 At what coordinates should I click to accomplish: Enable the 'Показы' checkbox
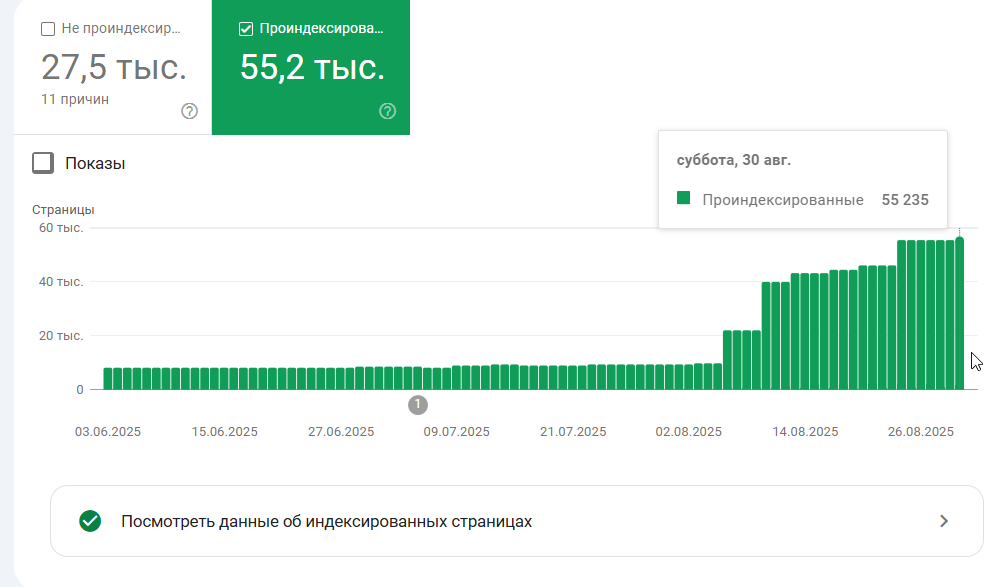coord(43,163)
